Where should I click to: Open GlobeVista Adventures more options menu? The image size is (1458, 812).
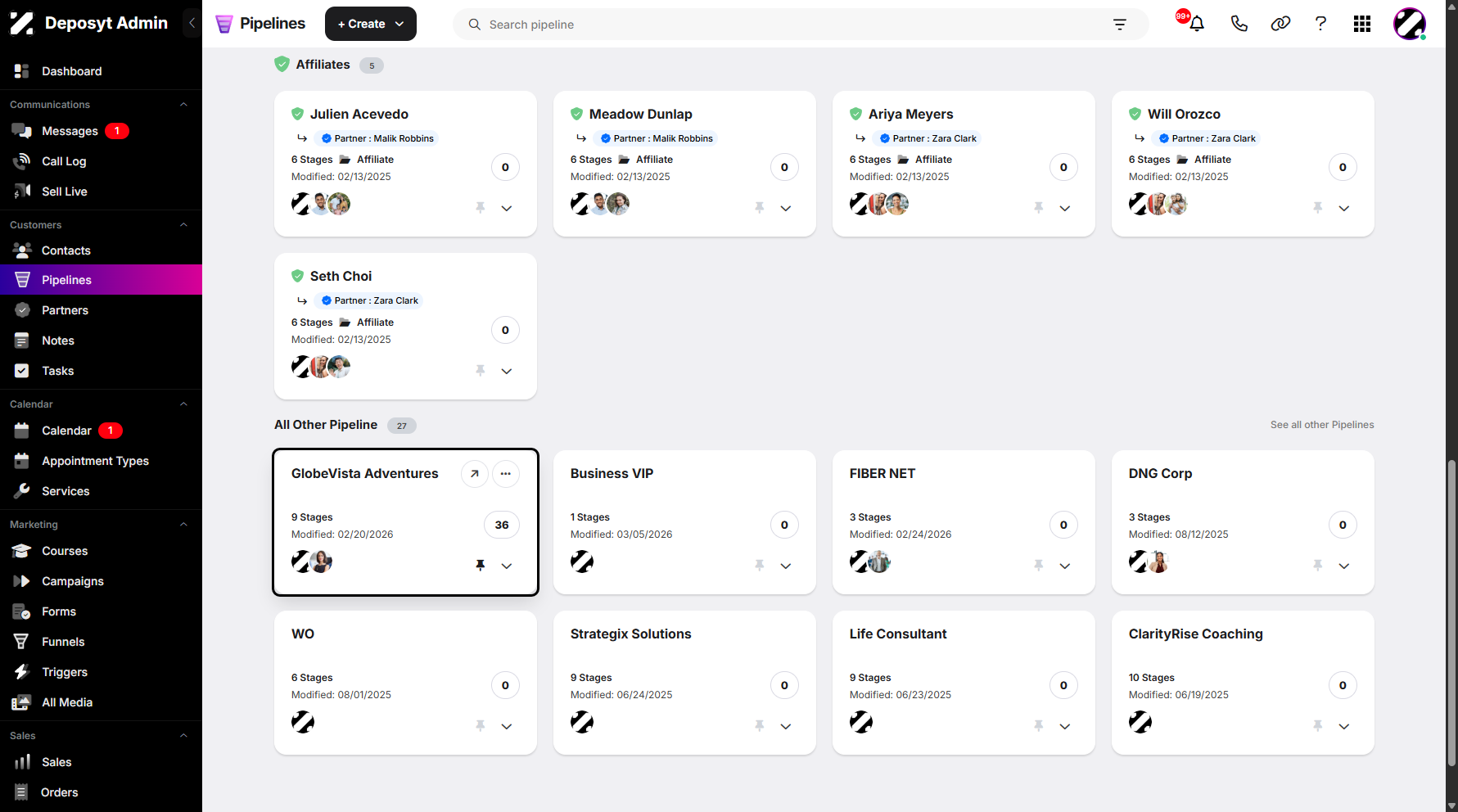pyautogui.click(x=506, y=474)
